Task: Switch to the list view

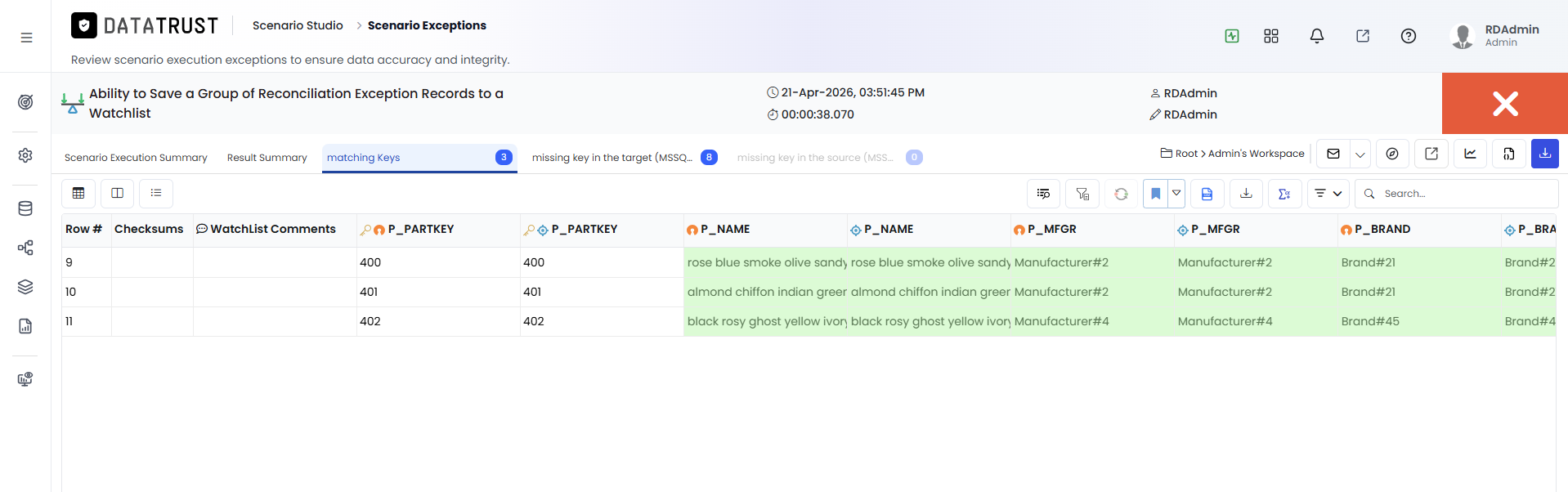Action: tap(156, 193)
